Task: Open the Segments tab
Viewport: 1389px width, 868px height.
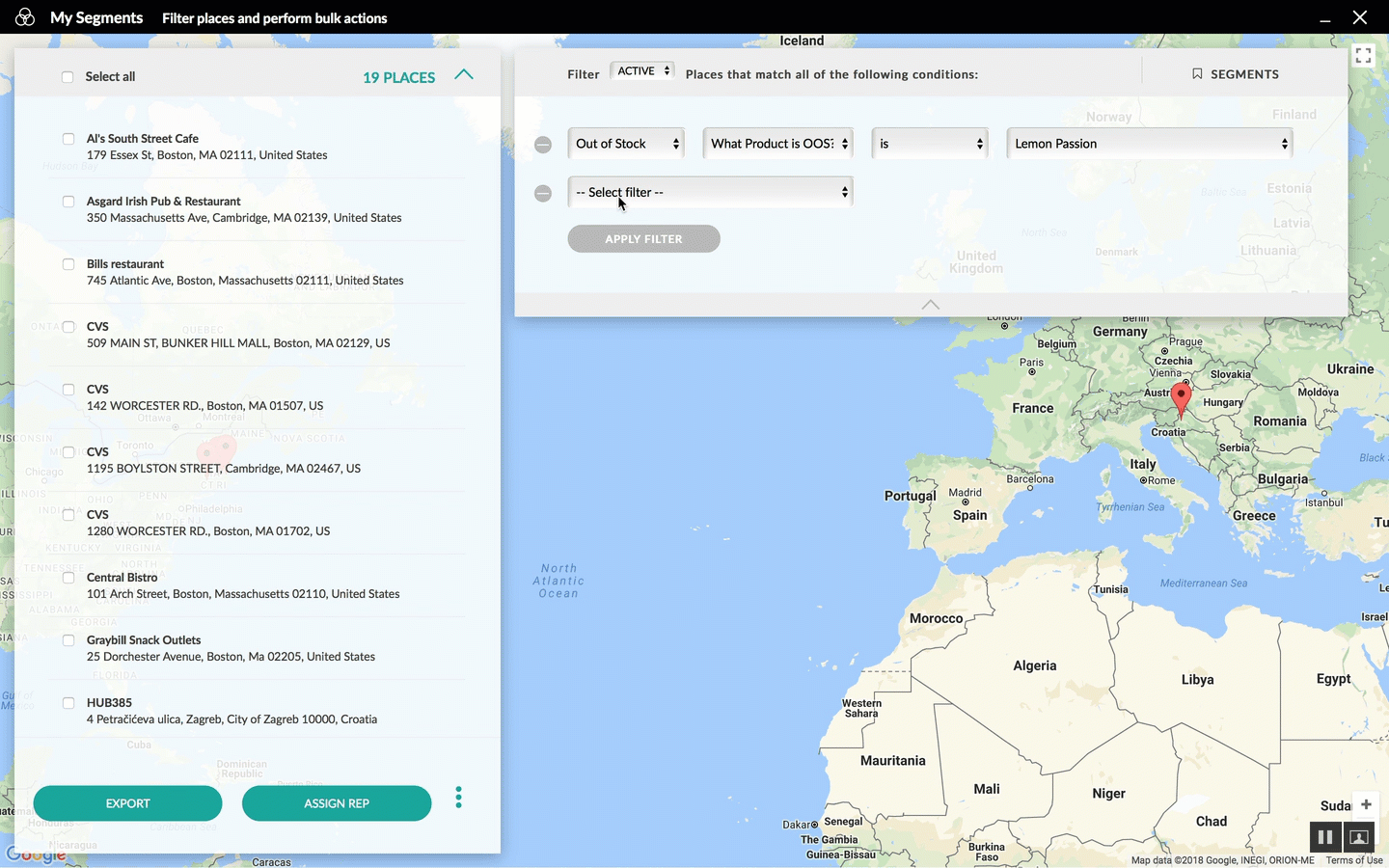Action: [1235, 74]
